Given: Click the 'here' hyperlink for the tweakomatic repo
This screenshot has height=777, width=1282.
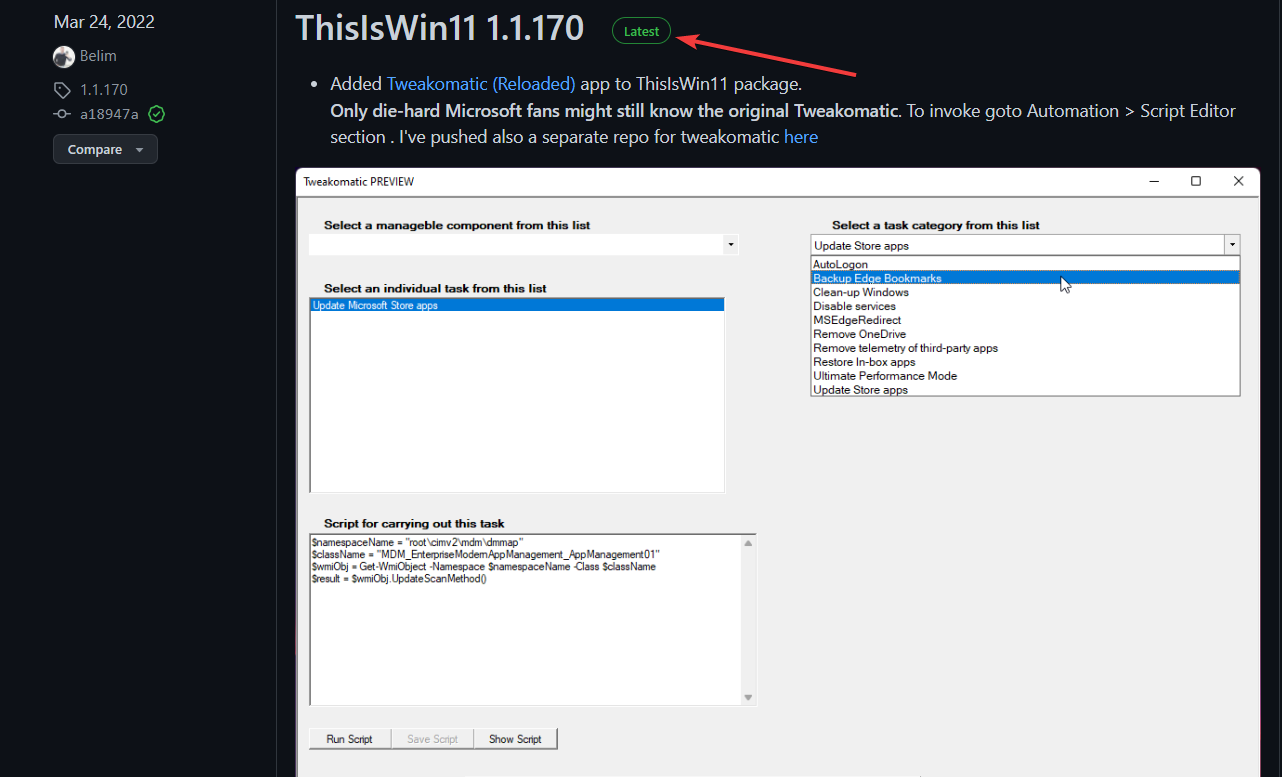Looking at the screenshot, I should 801,137.
